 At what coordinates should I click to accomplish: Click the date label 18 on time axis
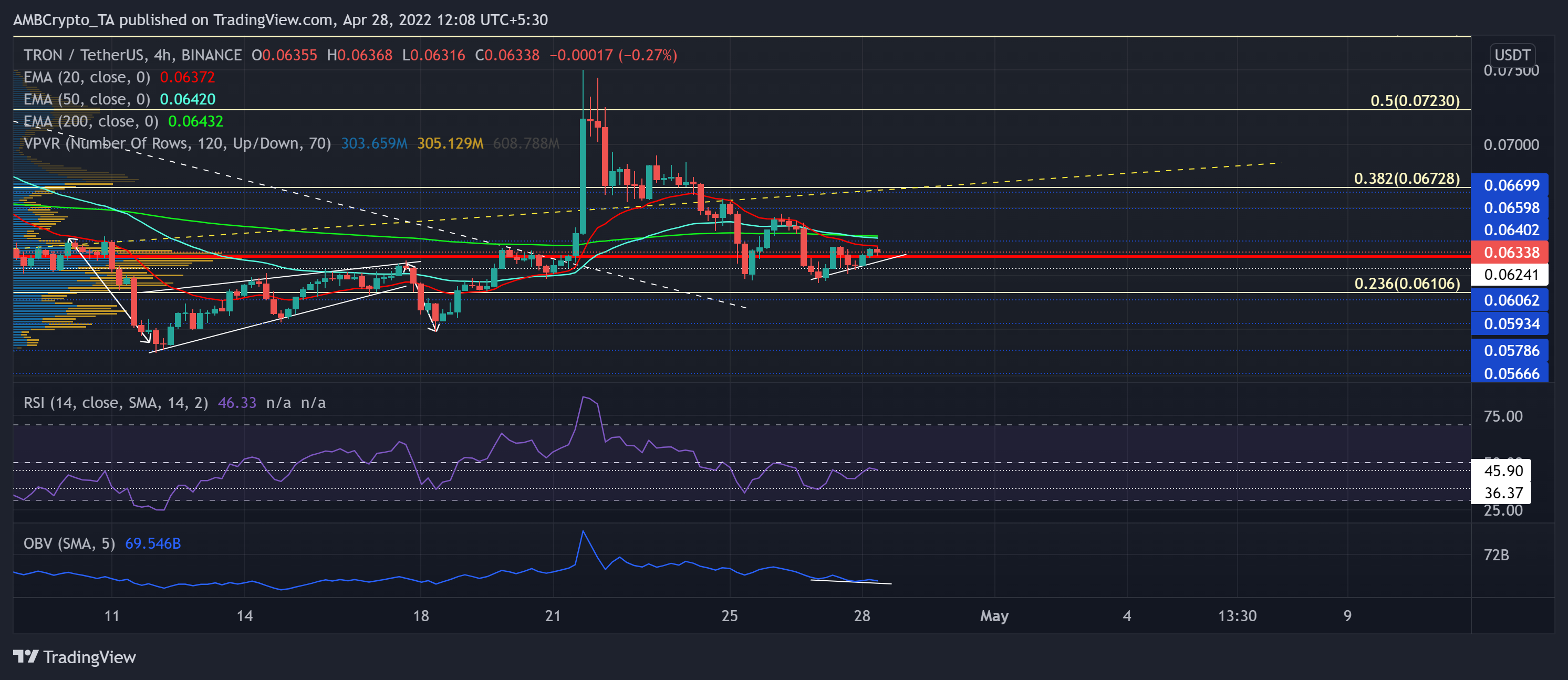421,615
